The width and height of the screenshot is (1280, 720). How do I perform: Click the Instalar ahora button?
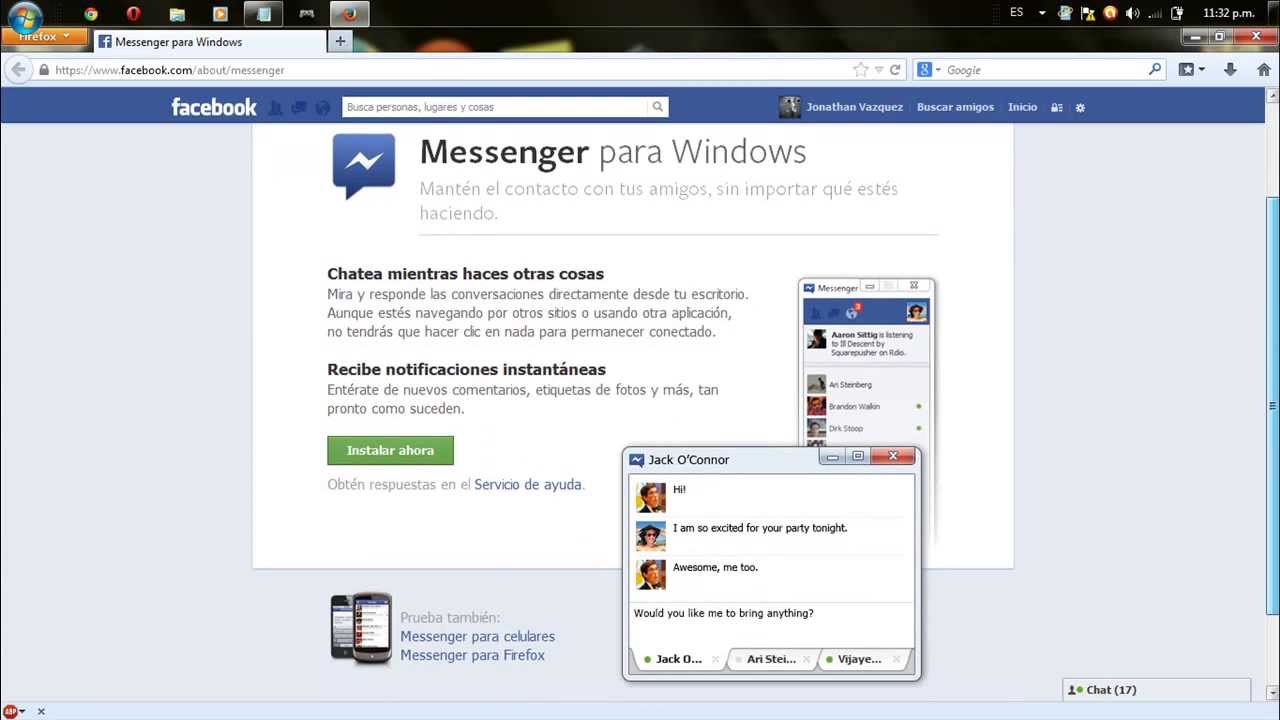390,450
